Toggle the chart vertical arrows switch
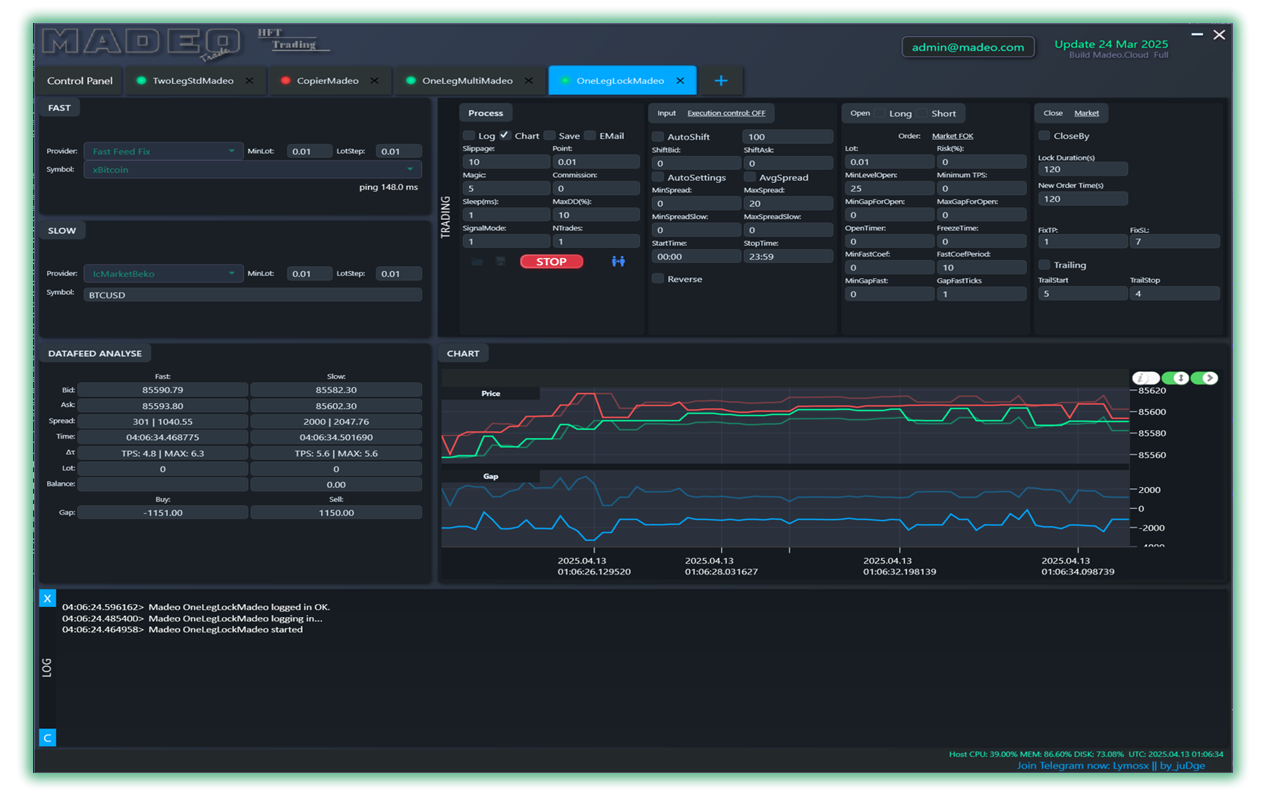This screenshot has width=1265, height=796. 1175,378
